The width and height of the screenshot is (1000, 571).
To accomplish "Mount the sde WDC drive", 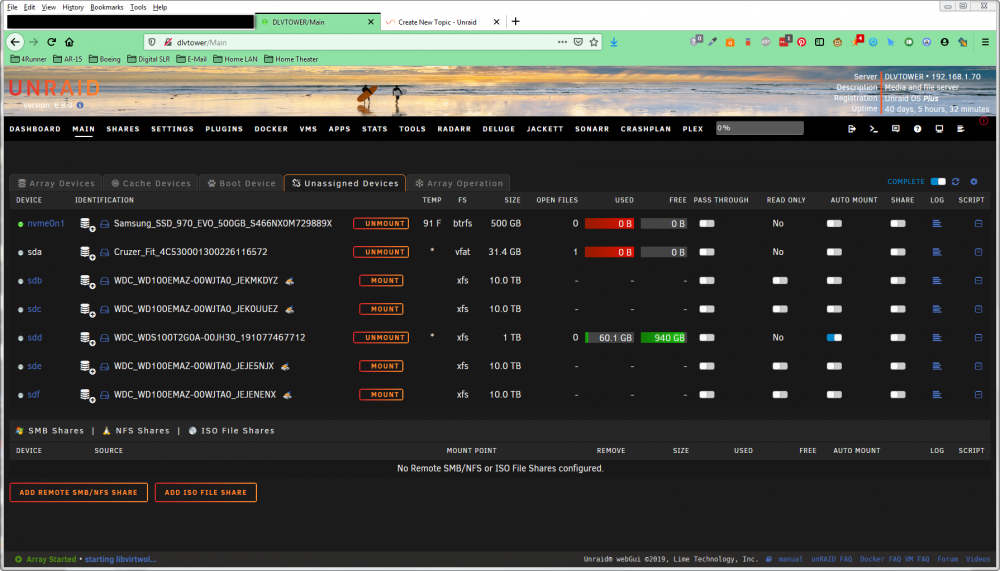I will tap(381, 366).
